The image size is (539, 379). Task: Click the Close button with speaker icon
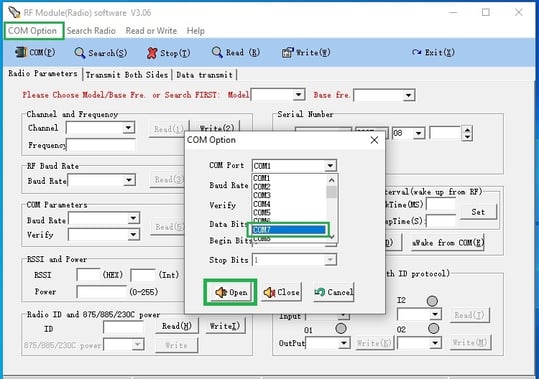tap(281, 292)
